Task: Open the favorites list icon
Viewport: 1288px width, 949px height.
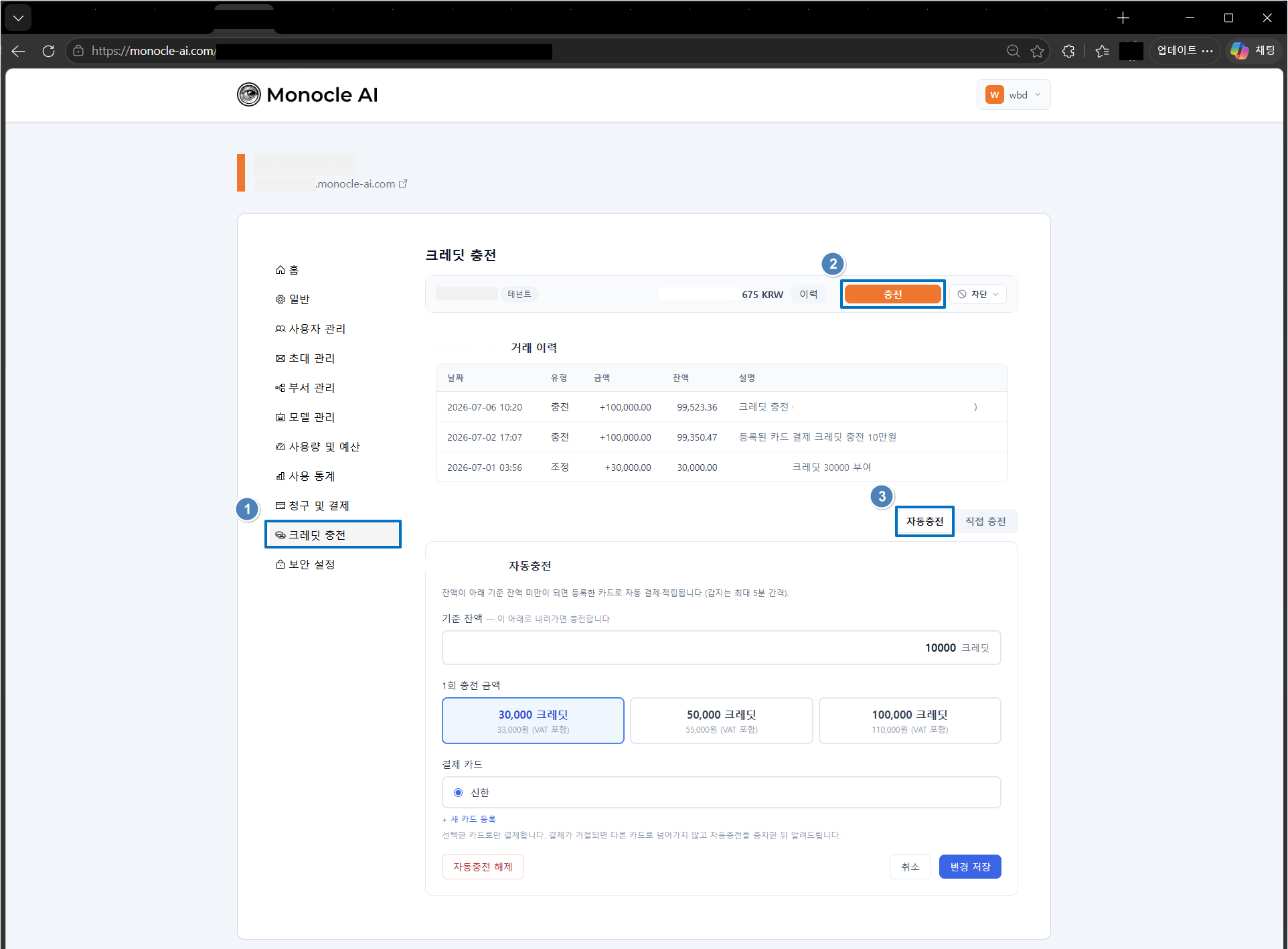Action: click(1102, 51)
